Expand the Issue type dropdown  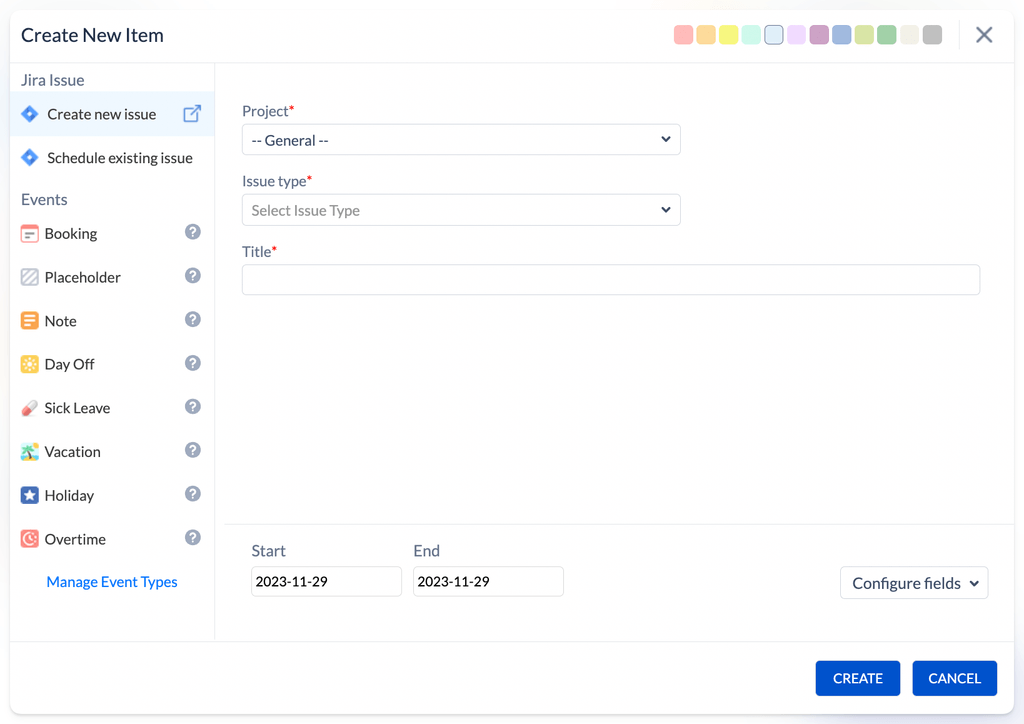(x=461, y=210)
